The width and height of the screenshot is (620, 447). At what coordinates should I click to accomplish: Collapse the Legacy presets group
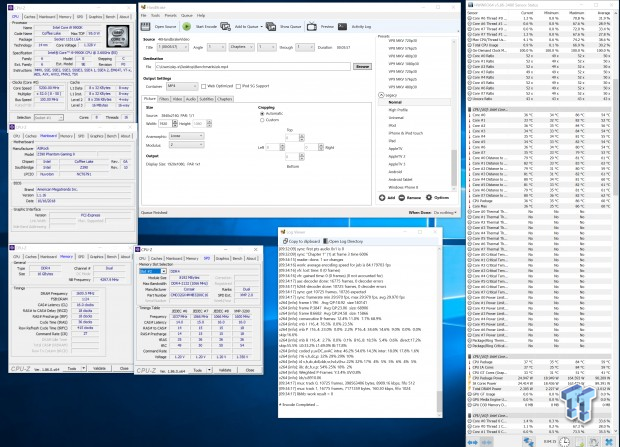[x=381, y=95]
